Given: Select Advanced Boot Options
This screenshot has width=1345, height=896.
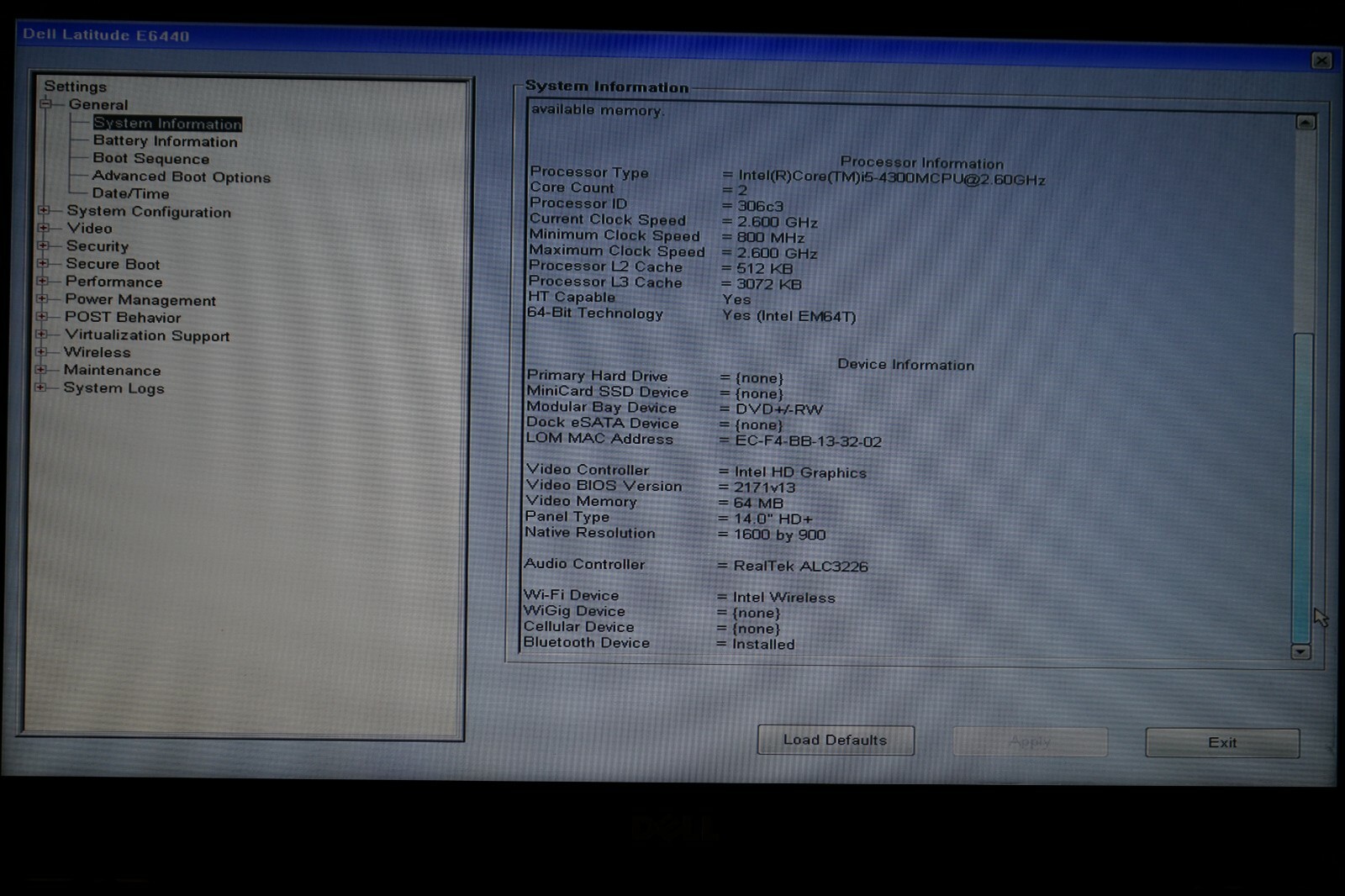Looking at the screenshot, I should [181, 177].
